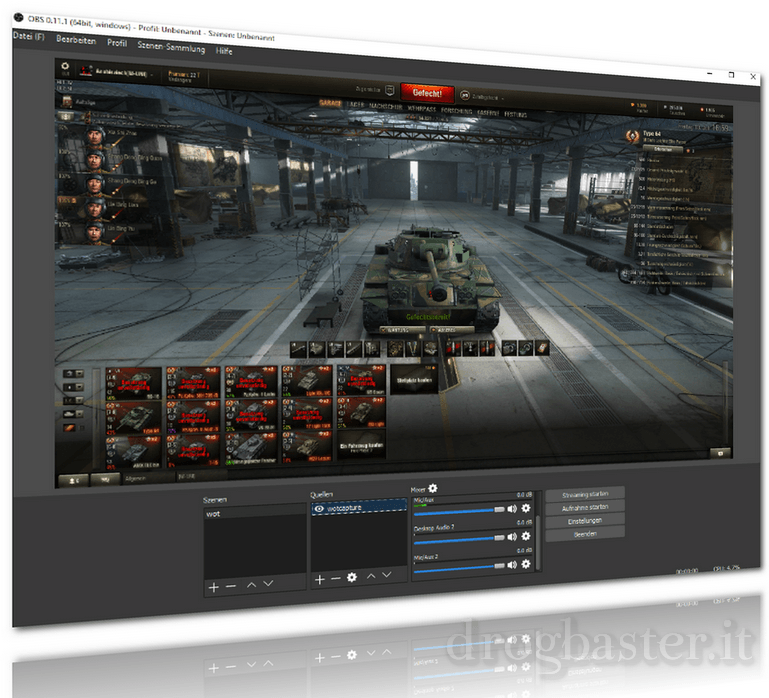The width and height of the screenshot is (769, 698).
Task: Open gear settings for Mic/Aux 2 channel
Action: tap(526, 564)
